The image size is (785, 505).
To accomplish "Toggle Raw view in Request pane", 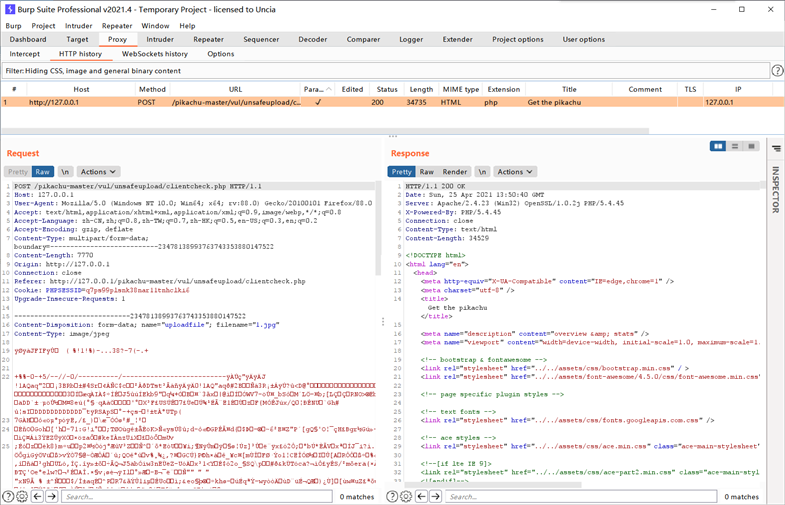I will pos(42,172).
